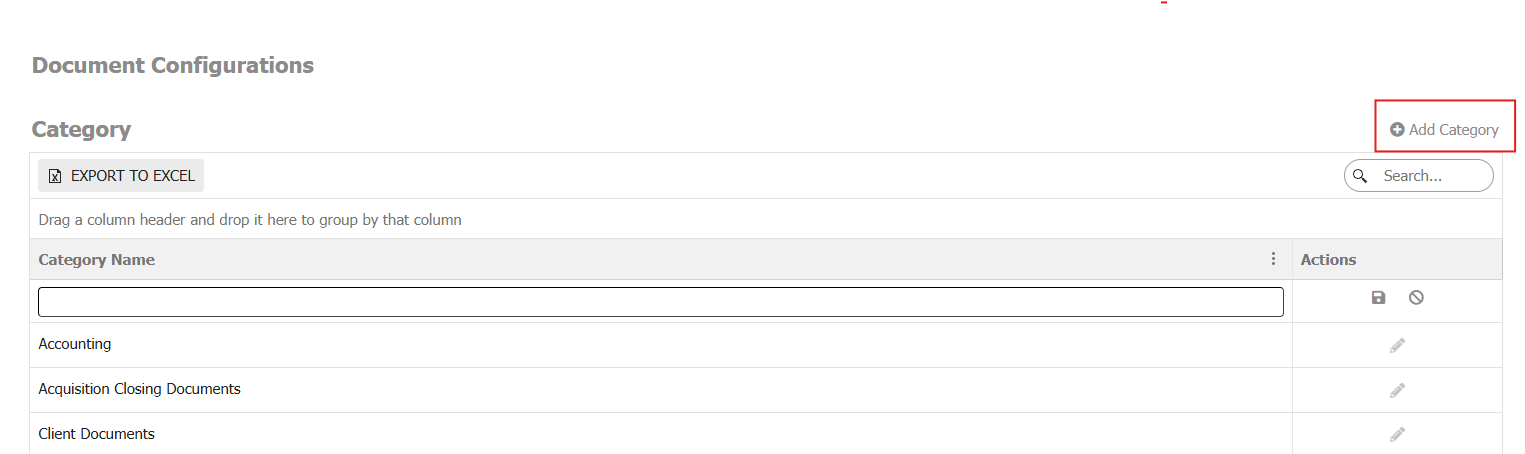The width and height of the screenshot is (1525, 454).
Task: Click the Add Category link text
Action: [1453, 130]
